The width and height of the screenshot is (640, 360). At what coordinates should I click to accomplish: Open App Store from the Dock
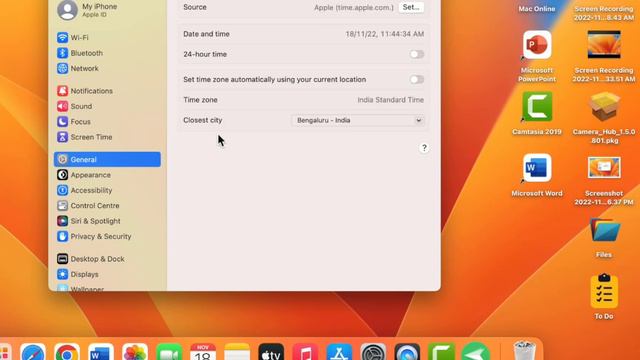pyautogui.click(x=339, y=352)
